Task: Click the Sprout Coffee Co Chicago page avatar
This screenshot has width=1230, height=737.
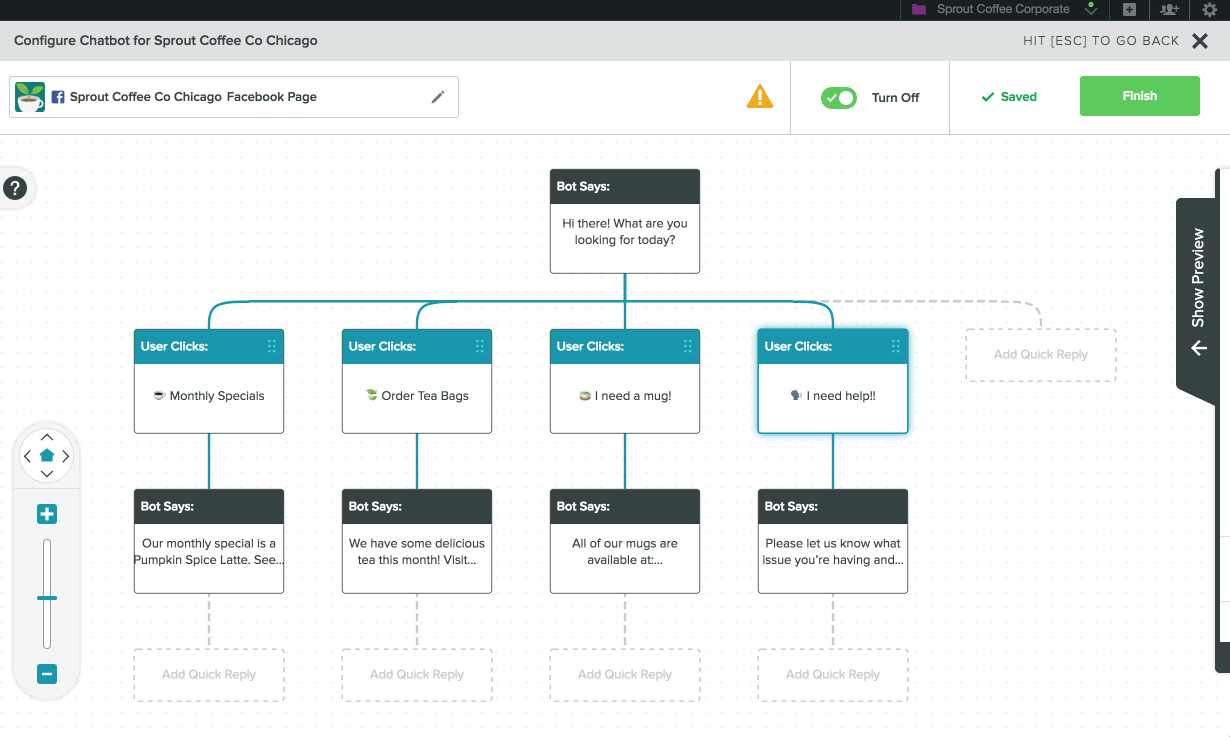Action: click(x=30, y=97)
